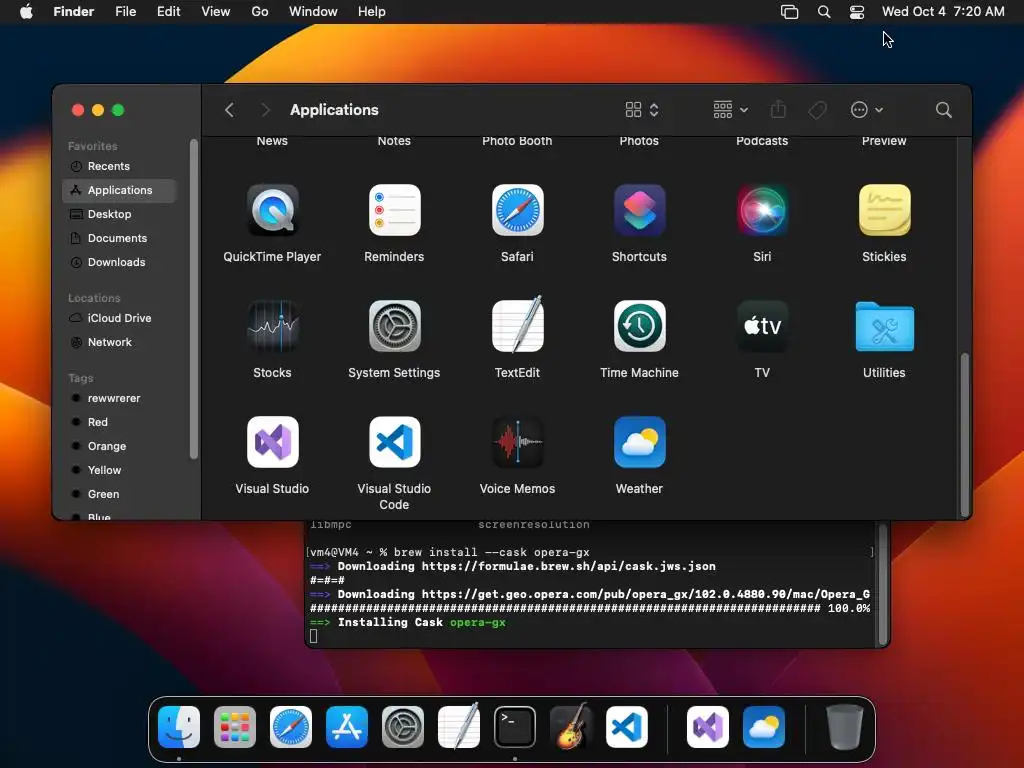
Task: Open QuickTime Player app icon
Action: pos(272,210)
